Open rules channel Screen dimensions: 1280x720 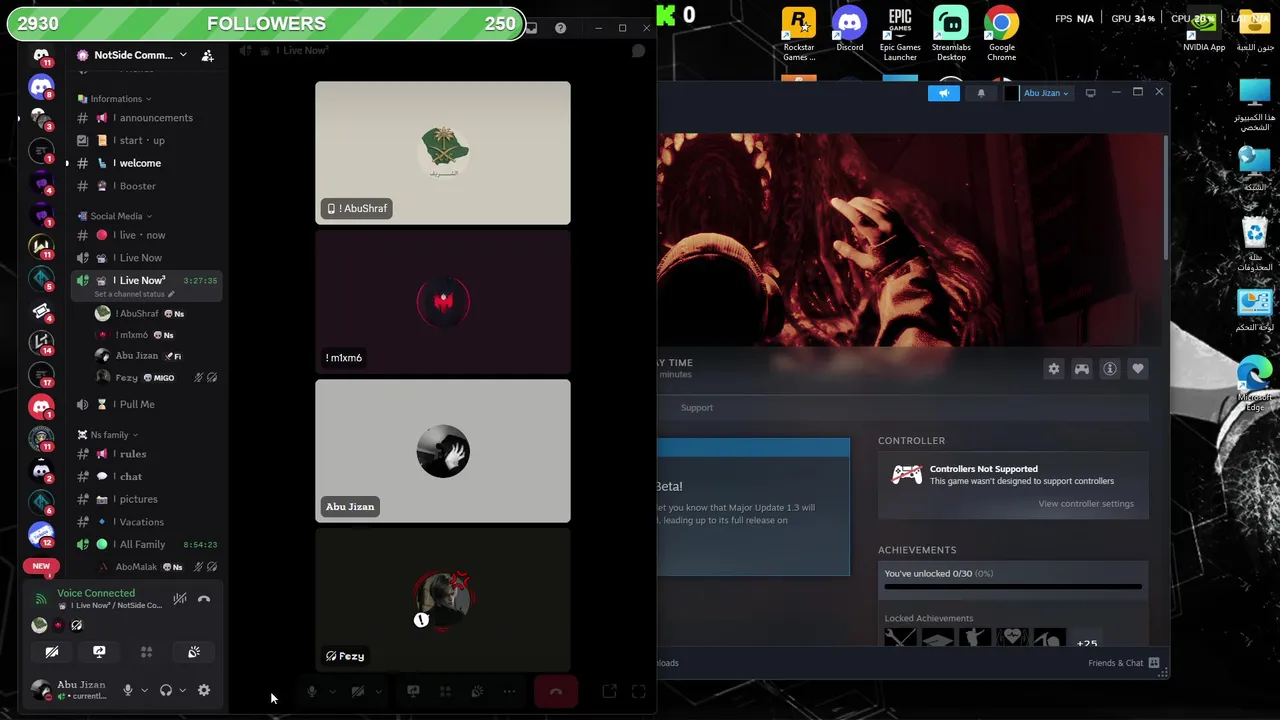(x=147, y=454)
